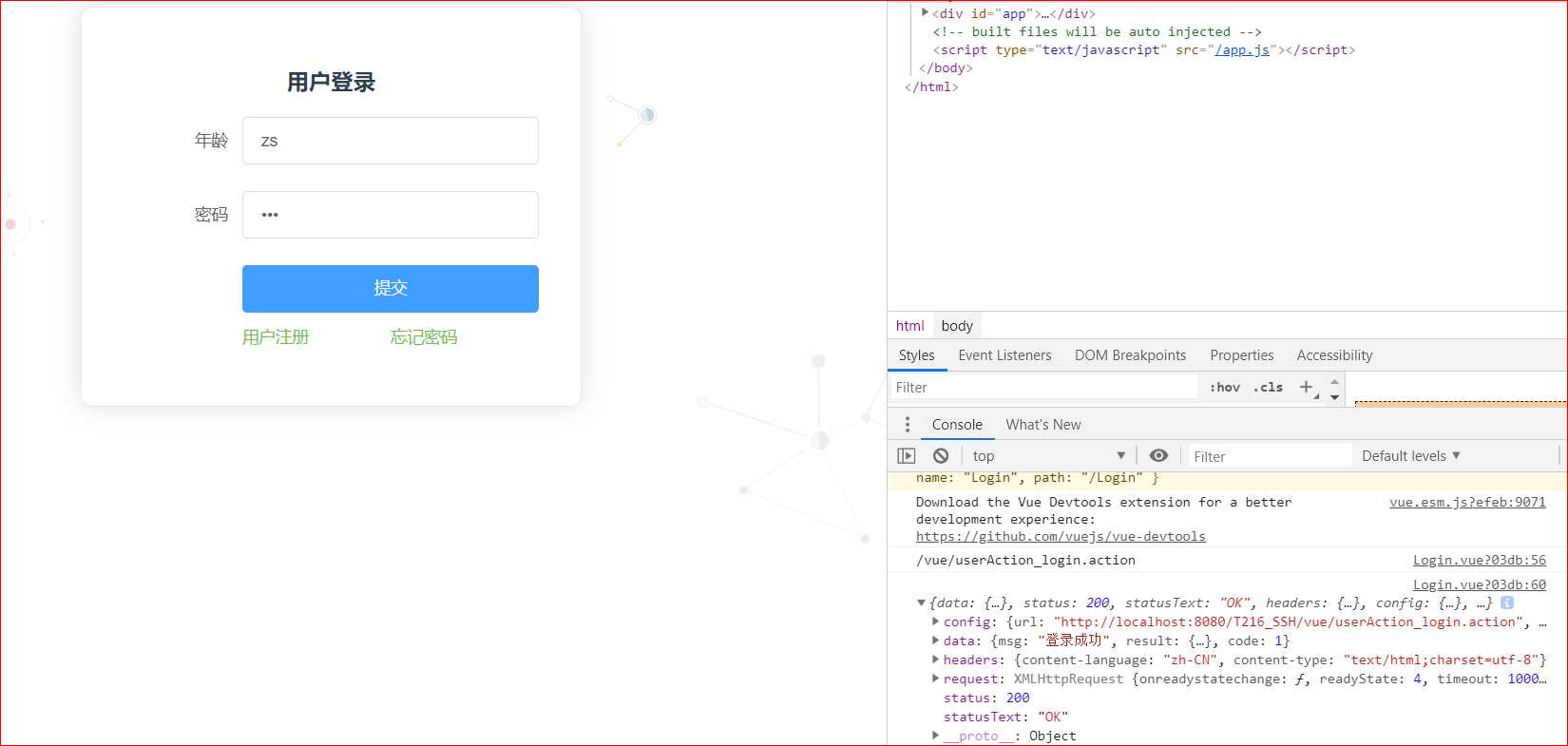Viewport: 1568px width, 746px height.
Task: Toggle the console sidebar panel icon
Action: pos(907,456)
